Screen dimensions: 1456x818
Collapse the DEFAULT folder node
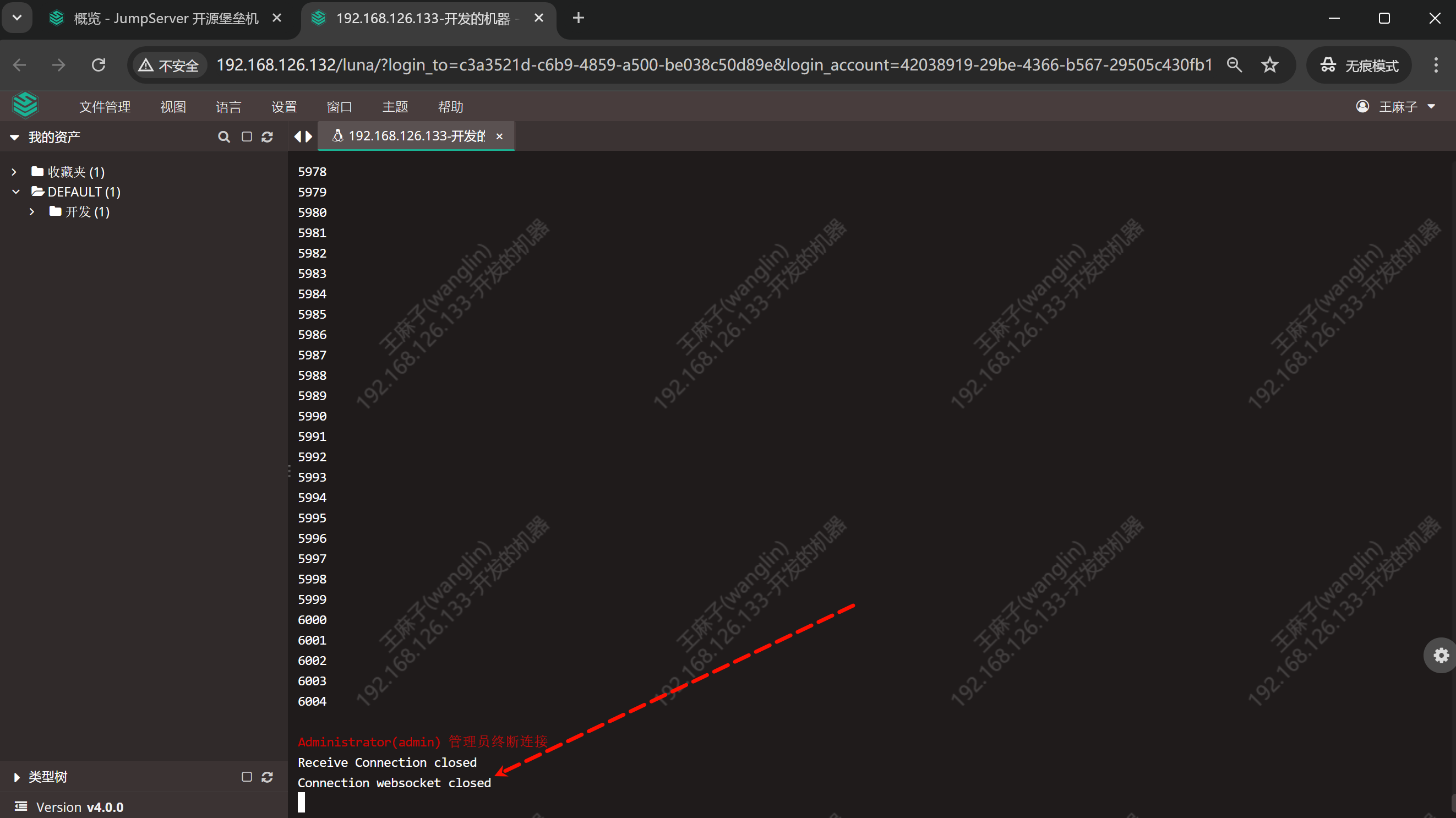click(16, 192)
